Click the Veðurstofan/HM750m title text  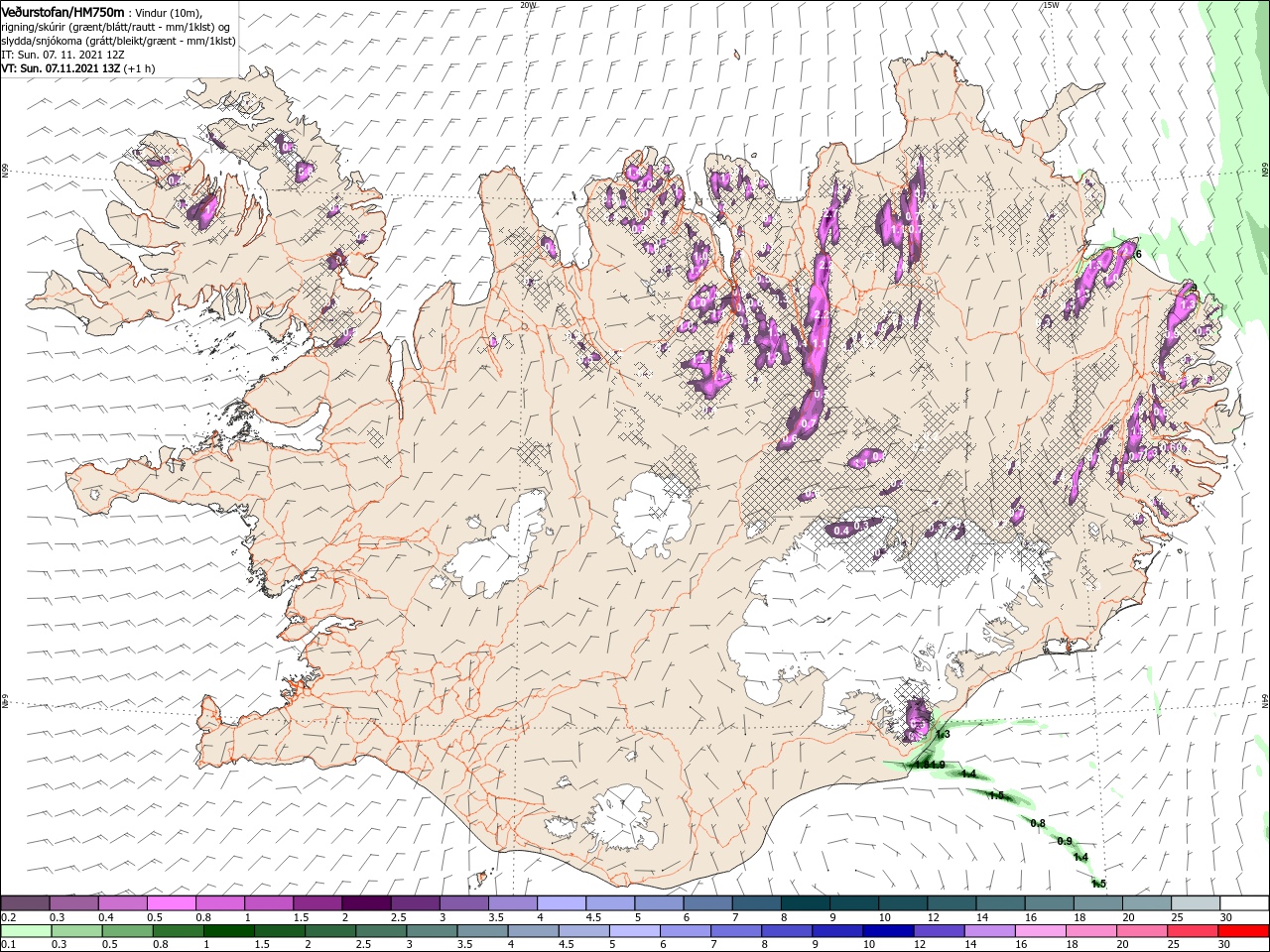[63, 11]
